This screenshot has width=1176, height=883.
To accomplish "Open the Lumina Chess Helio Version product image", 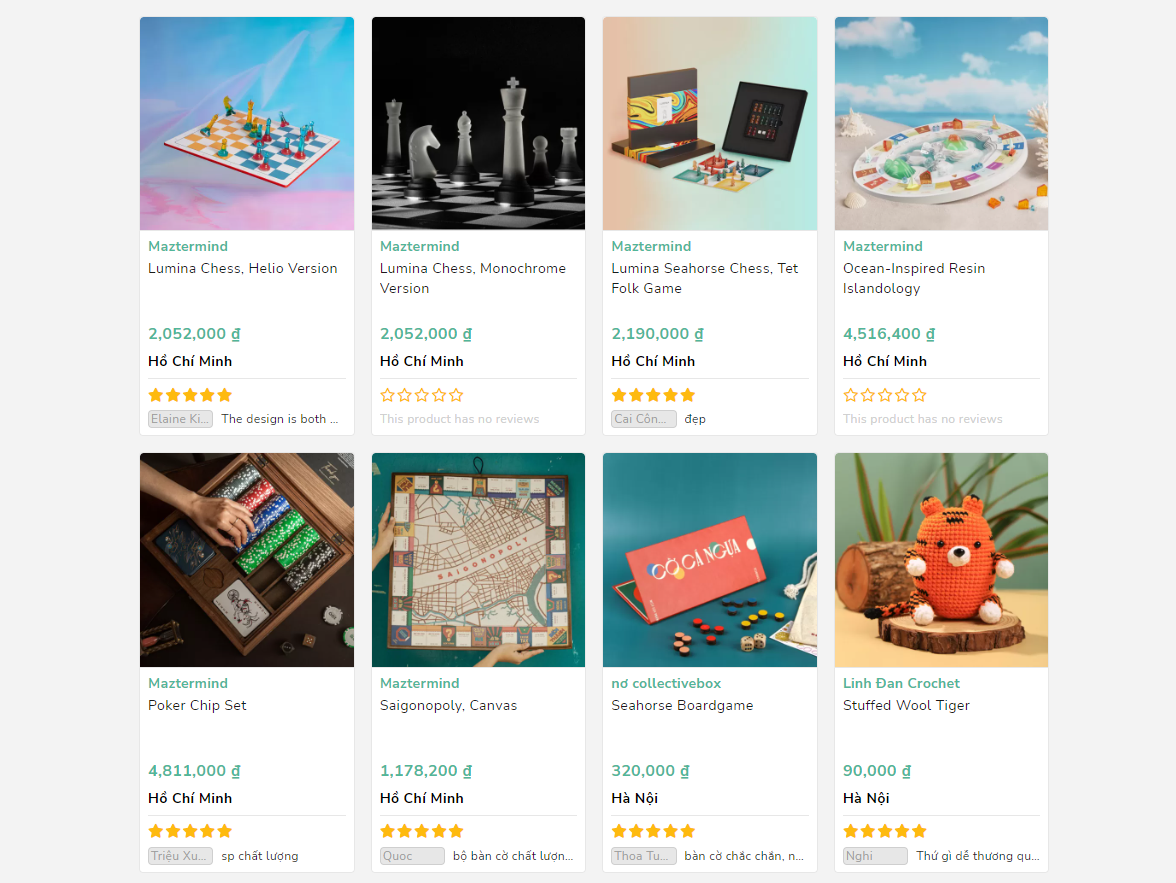I will pos(247,124).
